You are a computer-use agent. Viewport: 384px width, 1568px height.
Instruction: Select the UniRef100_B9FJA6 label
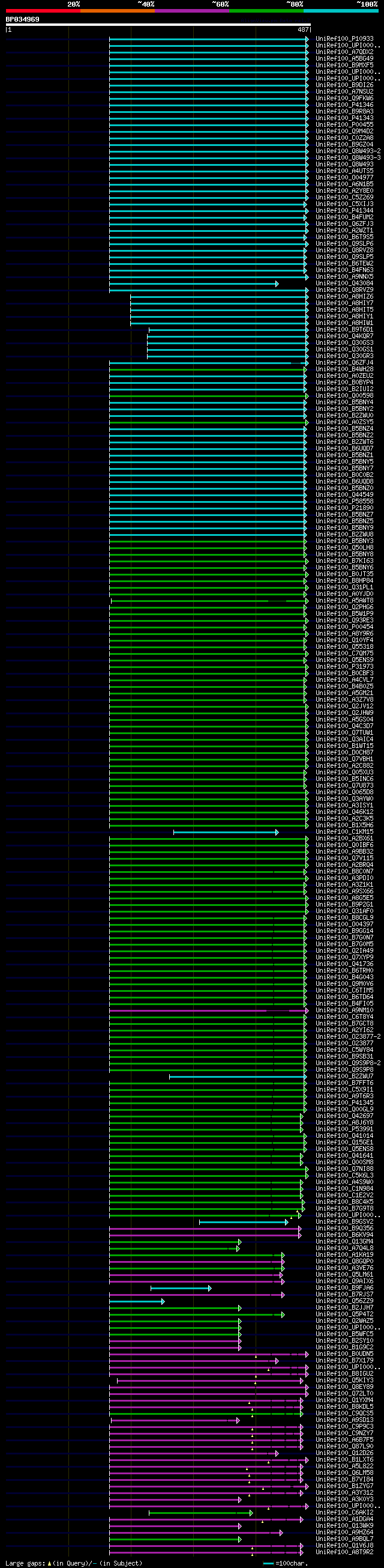344,1287
